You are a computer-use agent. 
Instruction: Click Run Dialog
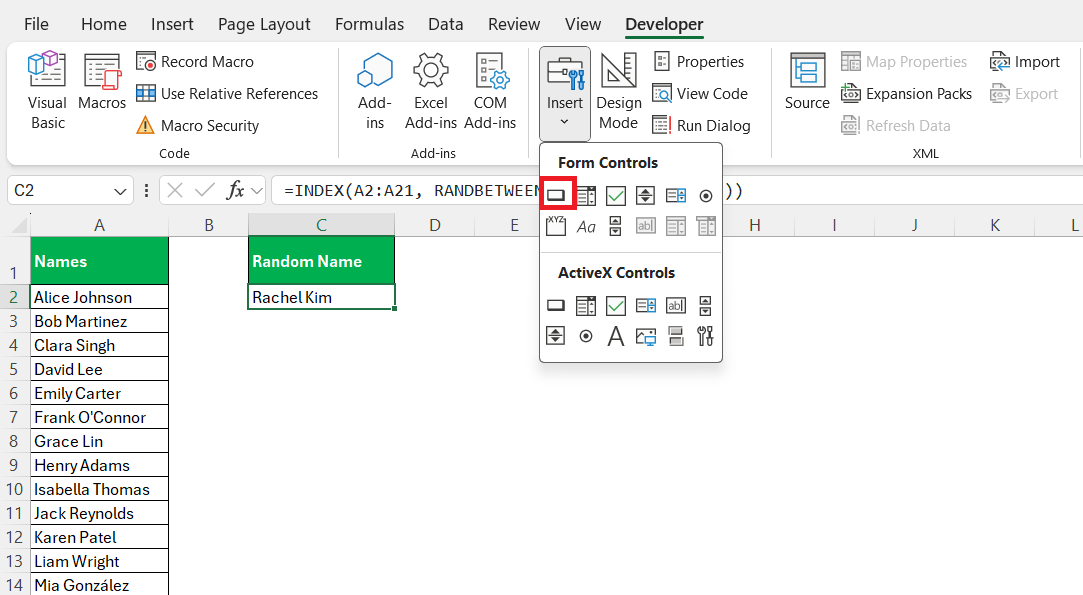(x=701, y=126)
